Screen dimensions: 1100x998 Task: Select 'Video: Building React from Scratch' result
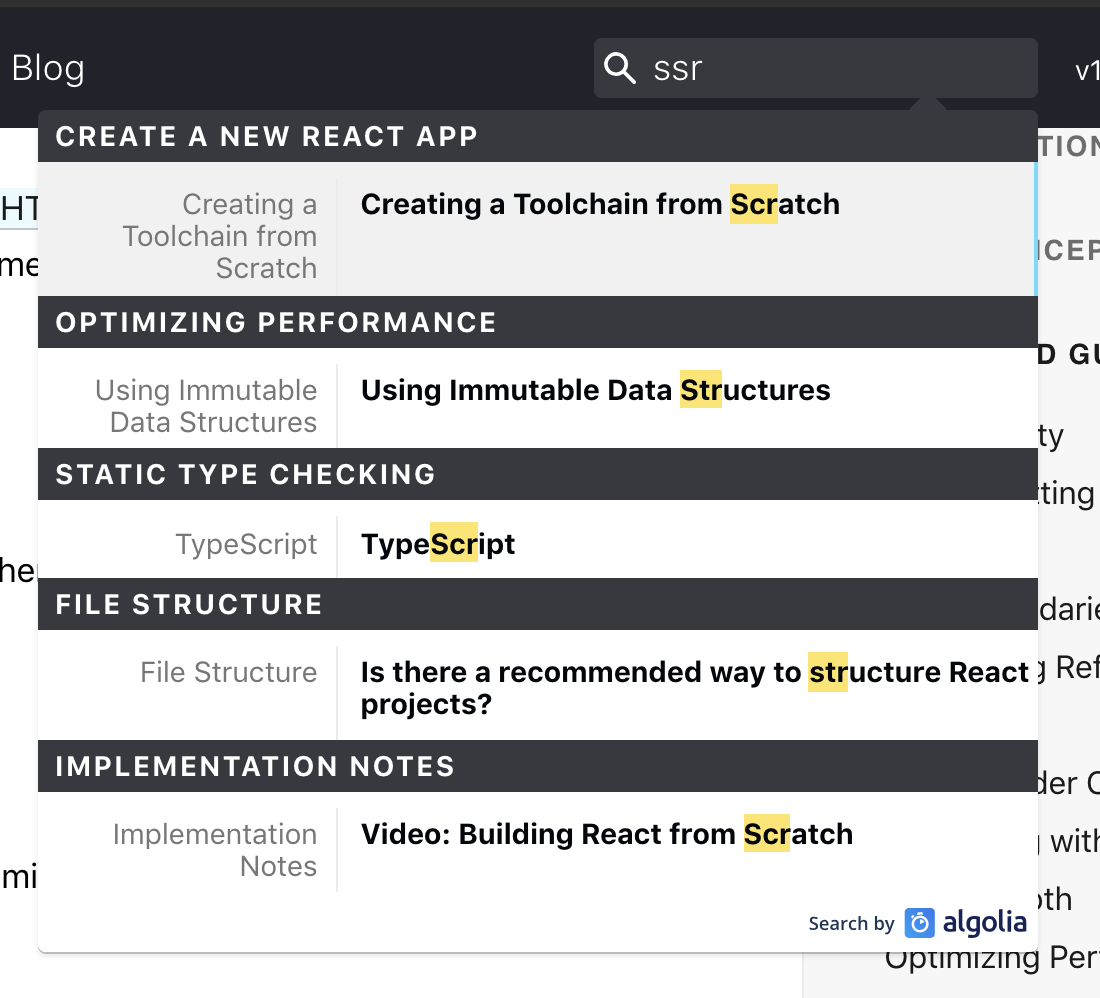pos(606,834)
